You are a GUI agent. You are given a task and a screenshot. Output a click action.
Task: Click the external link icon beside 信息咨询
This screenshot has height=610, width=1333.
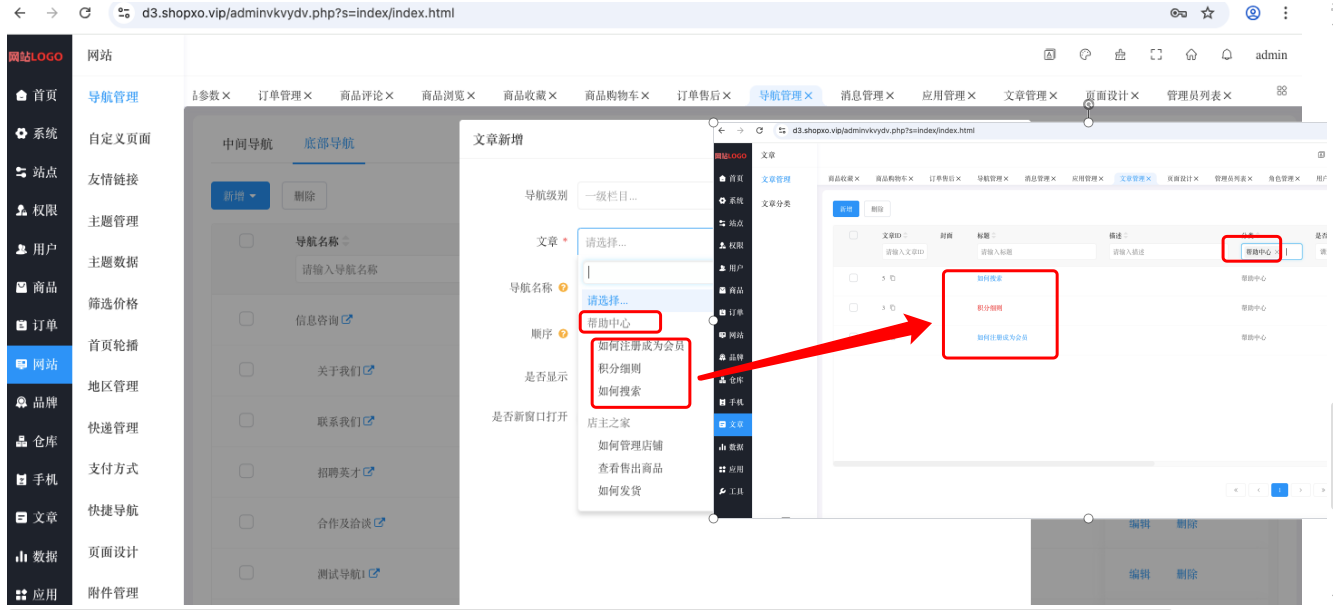[x=347, y=320]
